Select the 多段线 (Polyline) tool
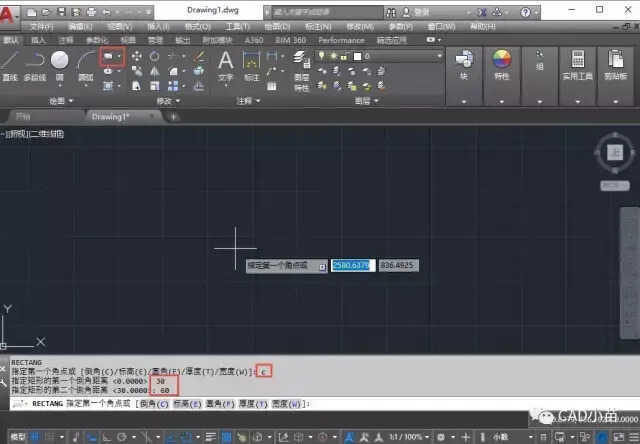The image size is (640, 444). pos(35,65)
